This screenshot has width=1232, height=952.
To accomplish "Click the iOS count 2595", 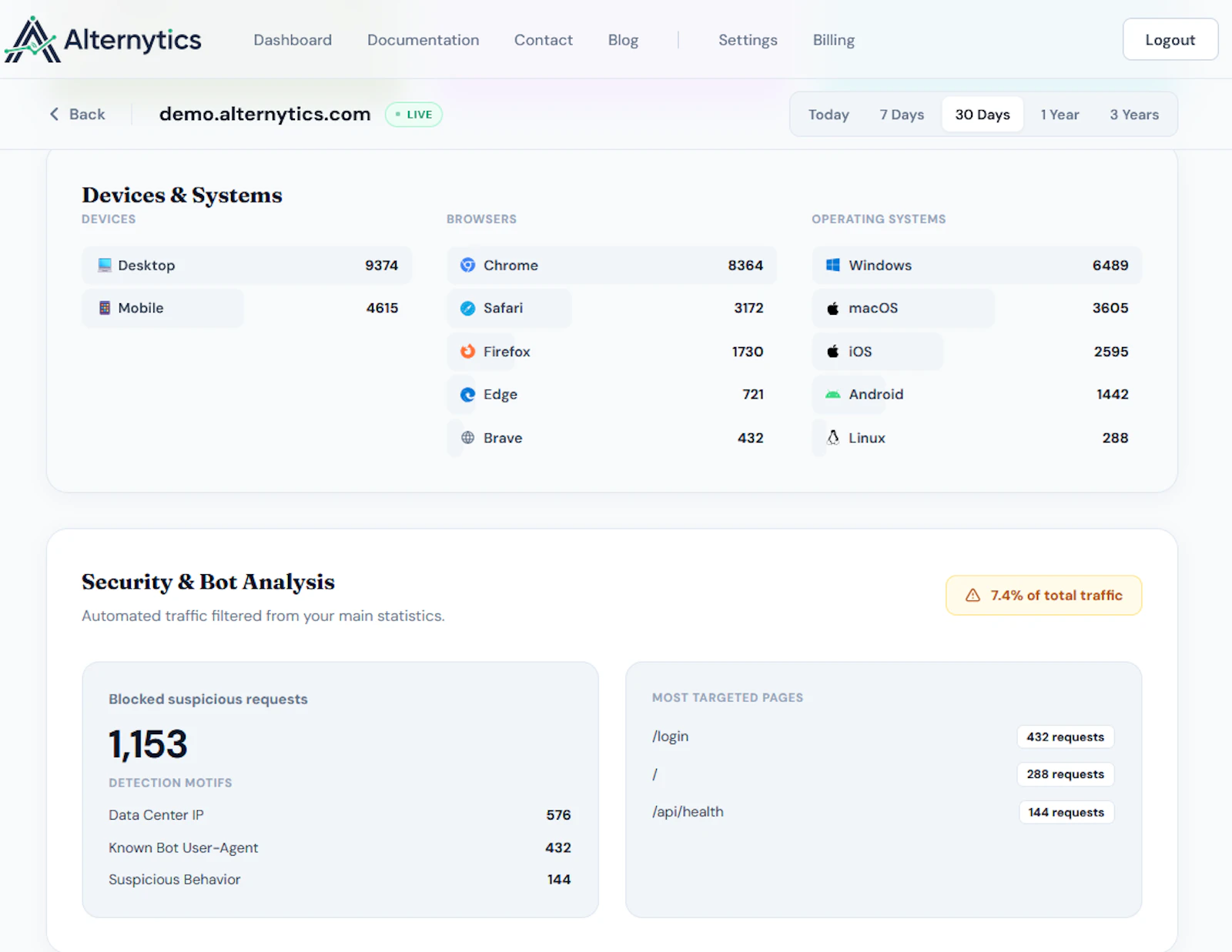I will point(1111,352).
